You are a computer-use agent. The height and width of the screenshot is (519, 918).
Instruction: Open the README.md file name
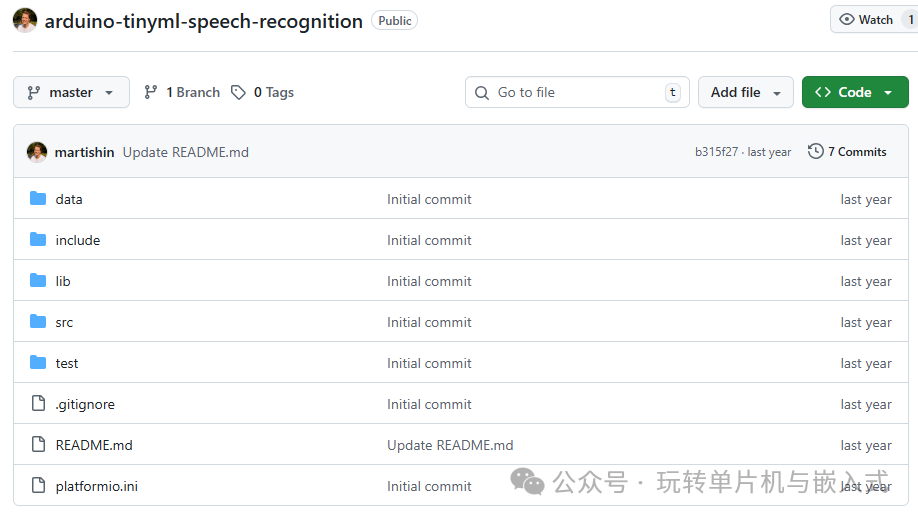94,445
